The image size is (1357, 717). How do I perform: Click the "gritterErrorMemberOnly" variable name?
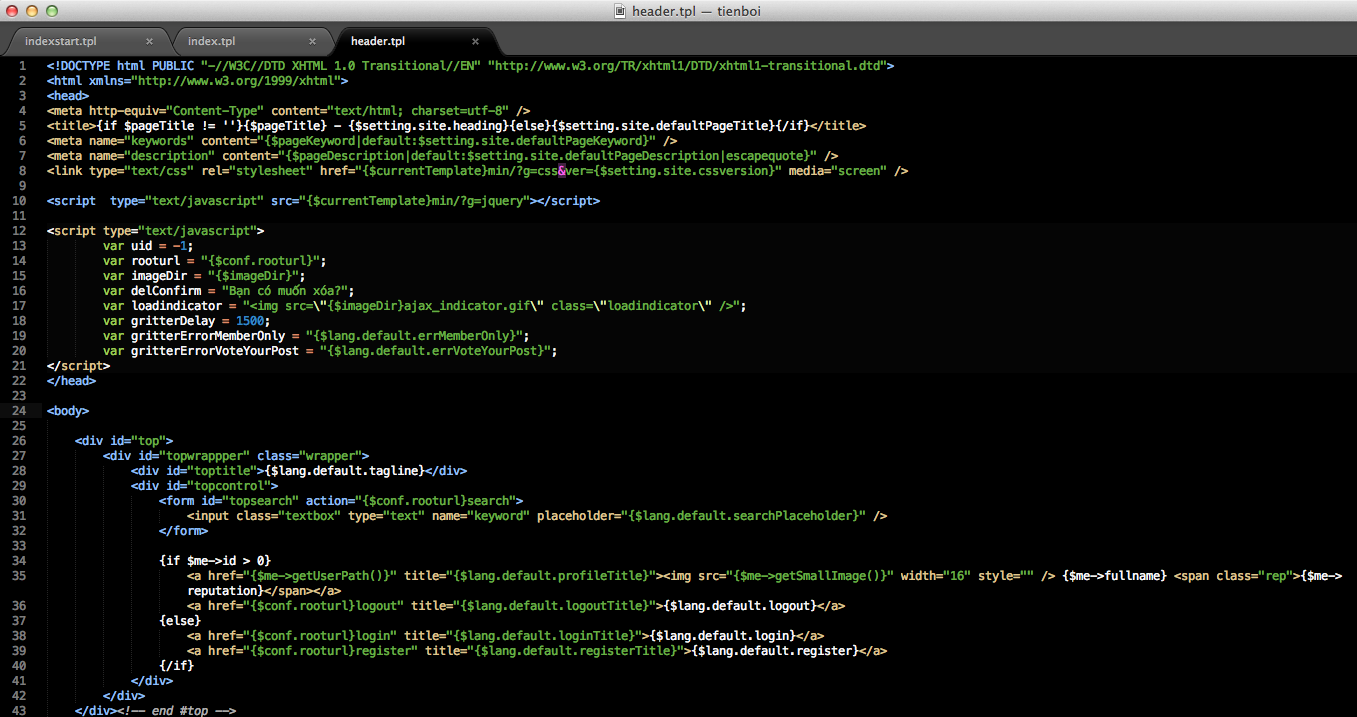[x=208, y=336]
